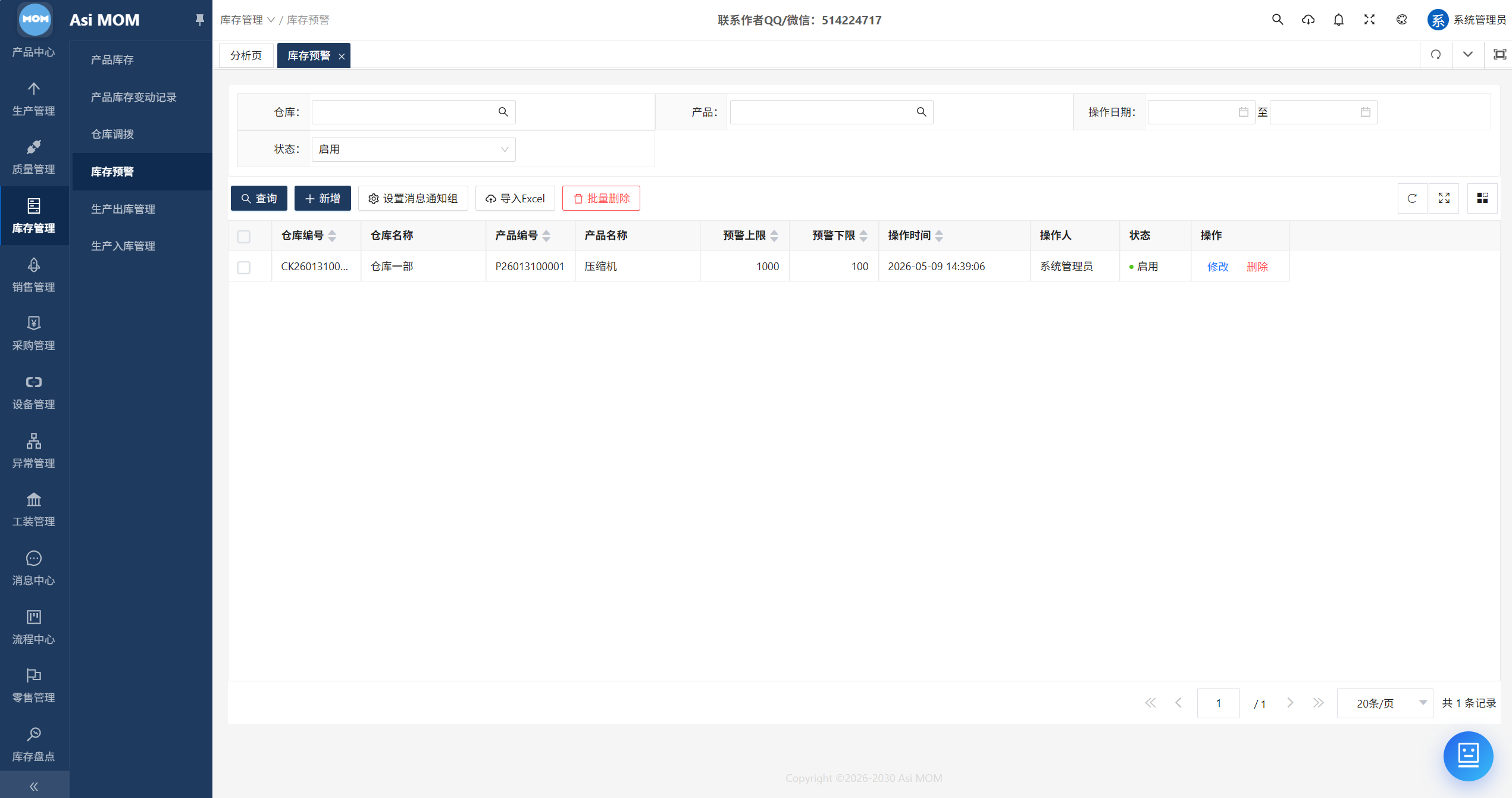Viewport: 1512px width, 798px height.
Task: Open the 20条/页 page size dropdown
Action: [1385, 703]
